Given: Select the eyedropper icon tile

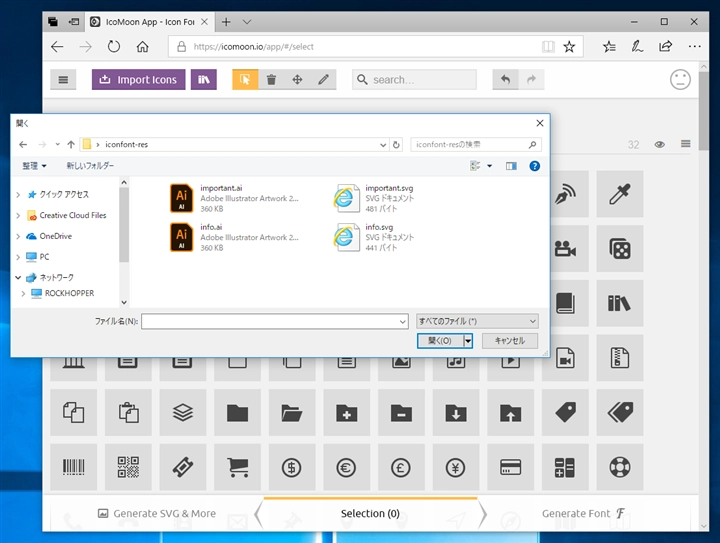Looking at the screenshot, I should point(620,194).
